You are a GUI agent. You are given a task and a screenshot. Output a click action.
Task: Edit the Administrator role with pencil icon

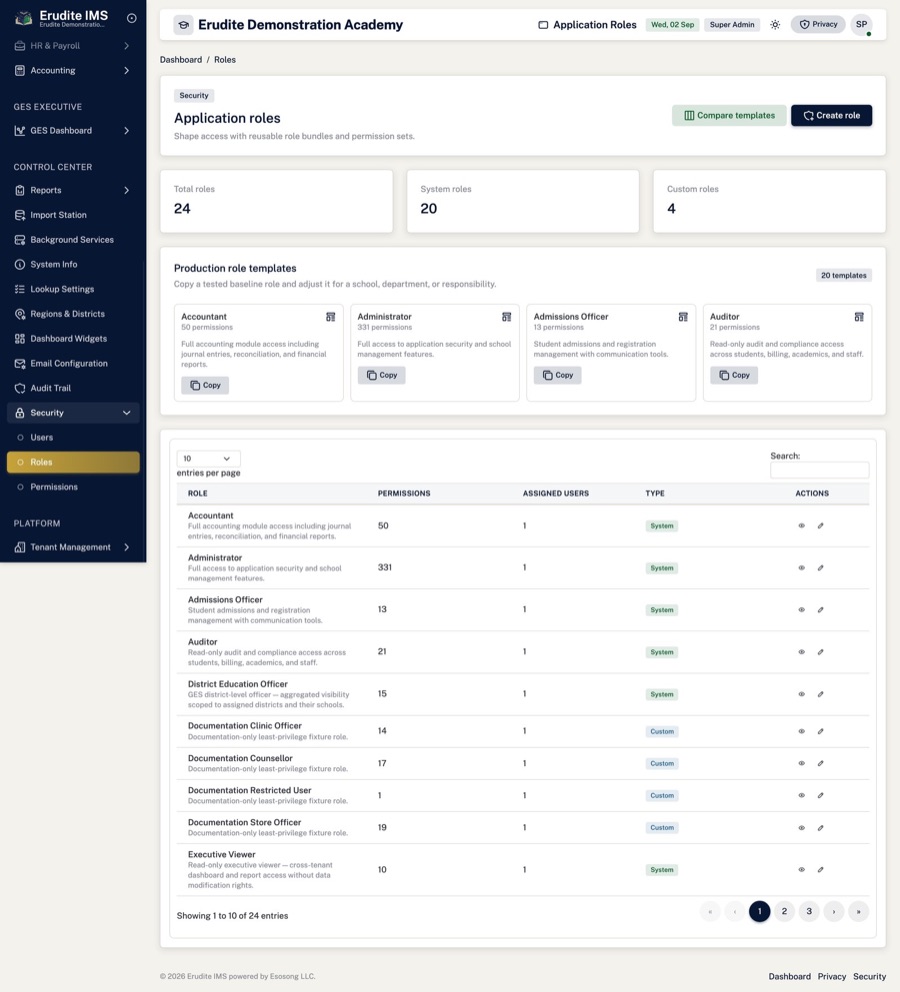(x=820, y=568)
